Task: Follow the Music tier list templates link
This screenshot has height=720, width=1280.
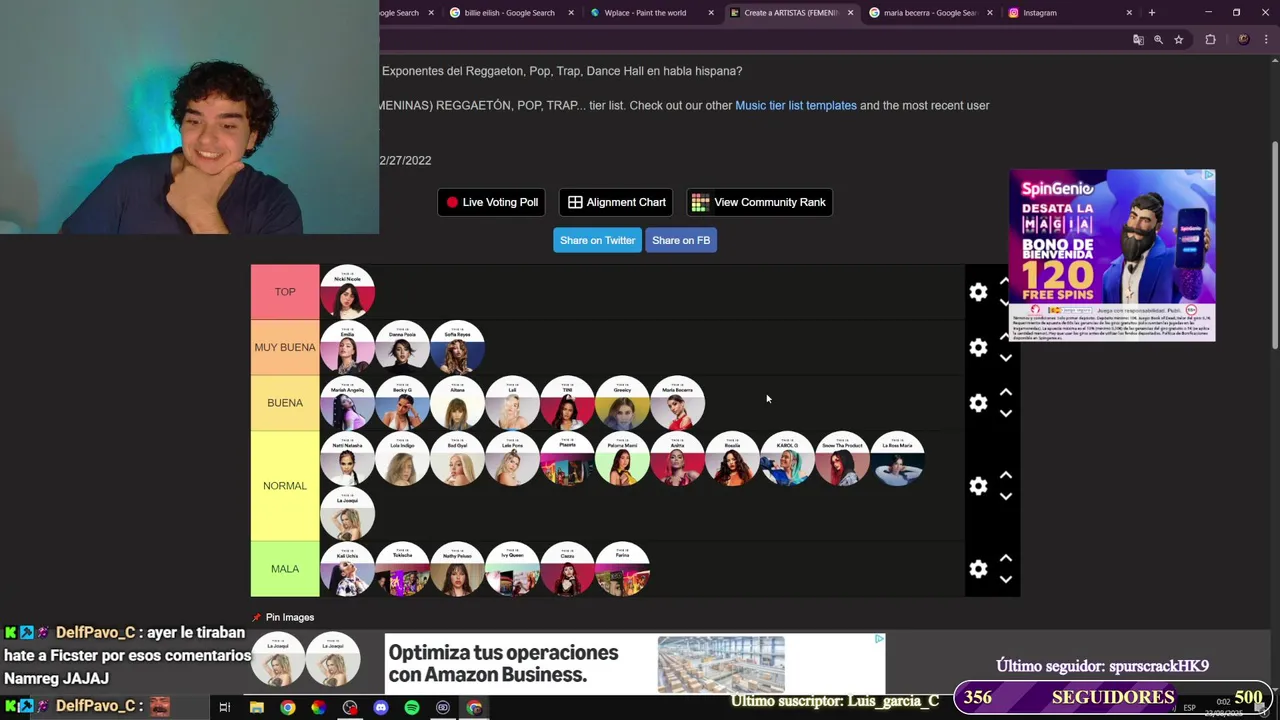Action: coord(796,105)
